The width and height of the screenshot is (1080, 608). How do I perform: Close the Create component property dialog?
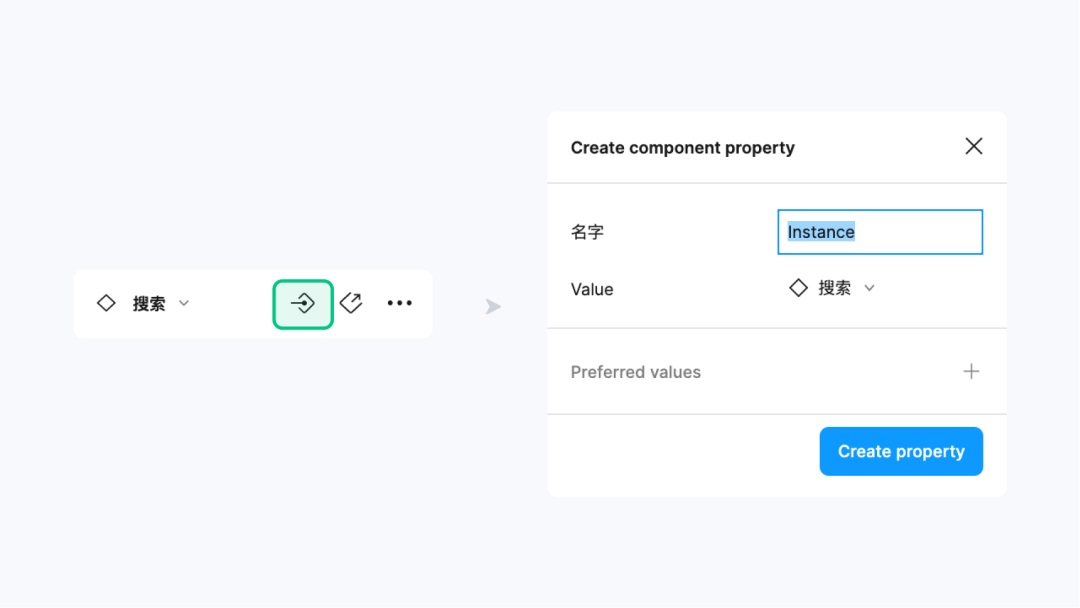[973, 147]
